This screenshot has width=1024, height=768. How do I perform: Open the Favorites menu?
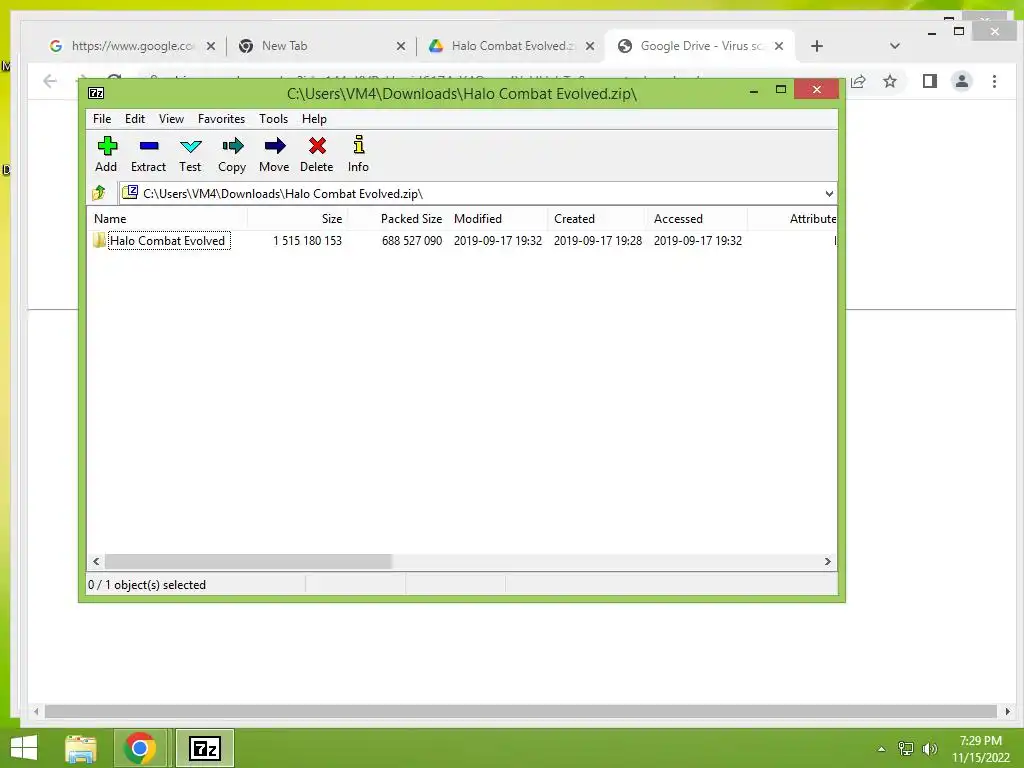tap(221, 119)
